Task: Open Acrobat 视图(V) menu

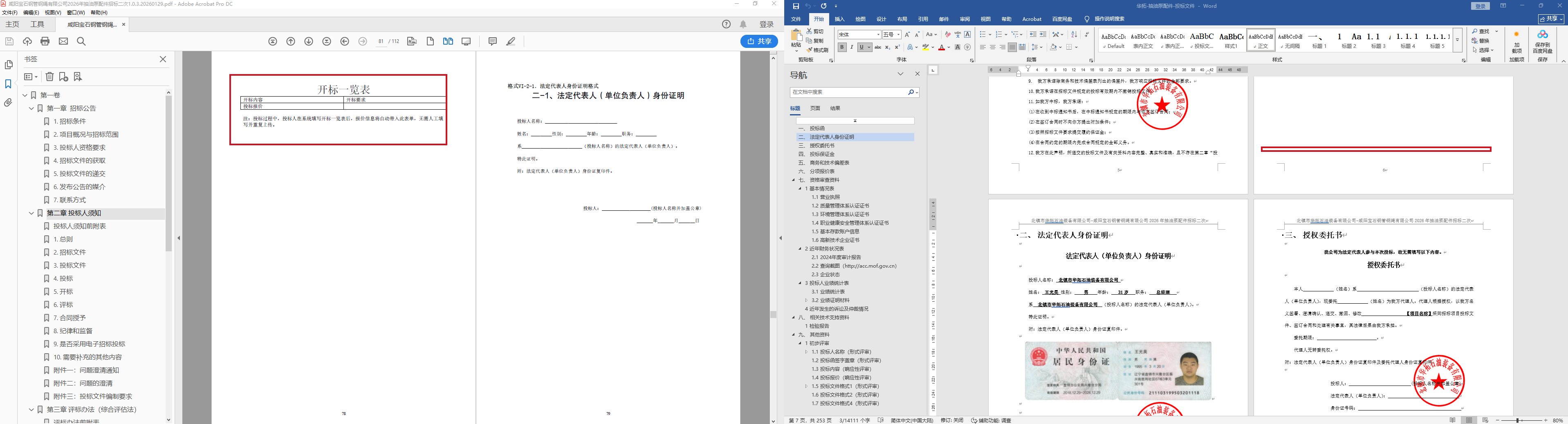Action: coord(53,12)
